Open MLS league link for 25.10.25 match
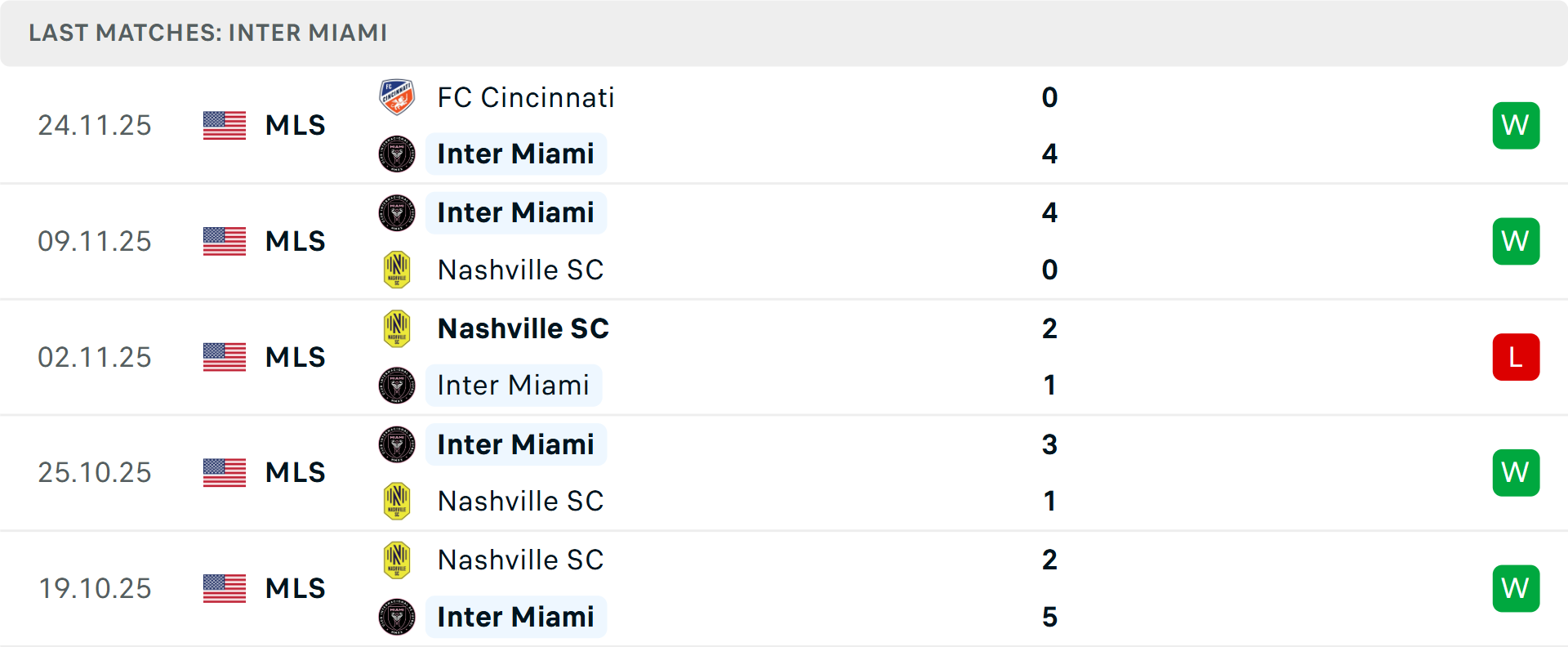 (x=295, y=472)
